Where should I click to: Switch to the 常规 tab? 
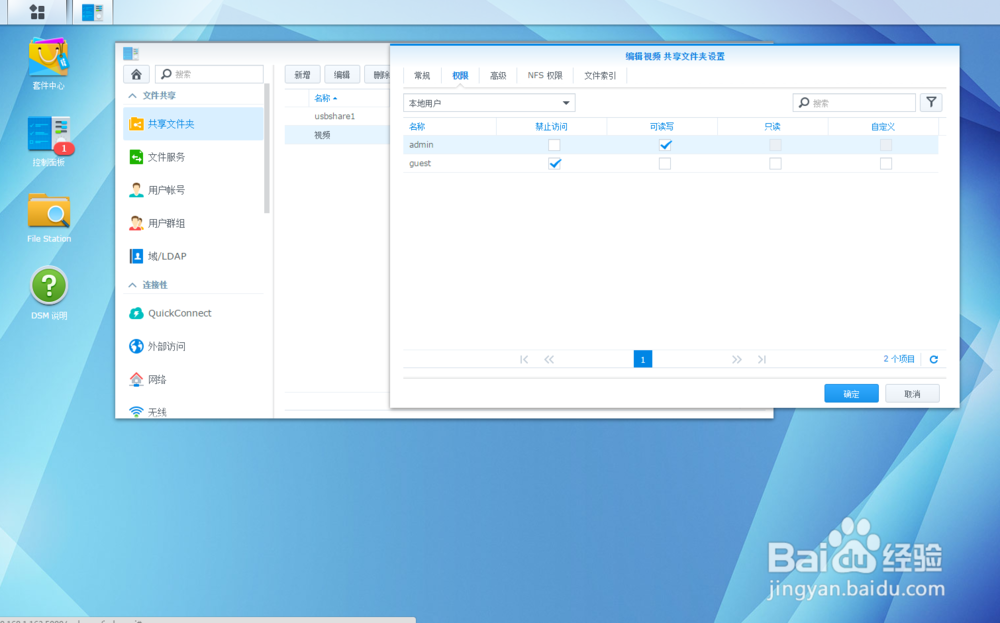coord(421,74)
